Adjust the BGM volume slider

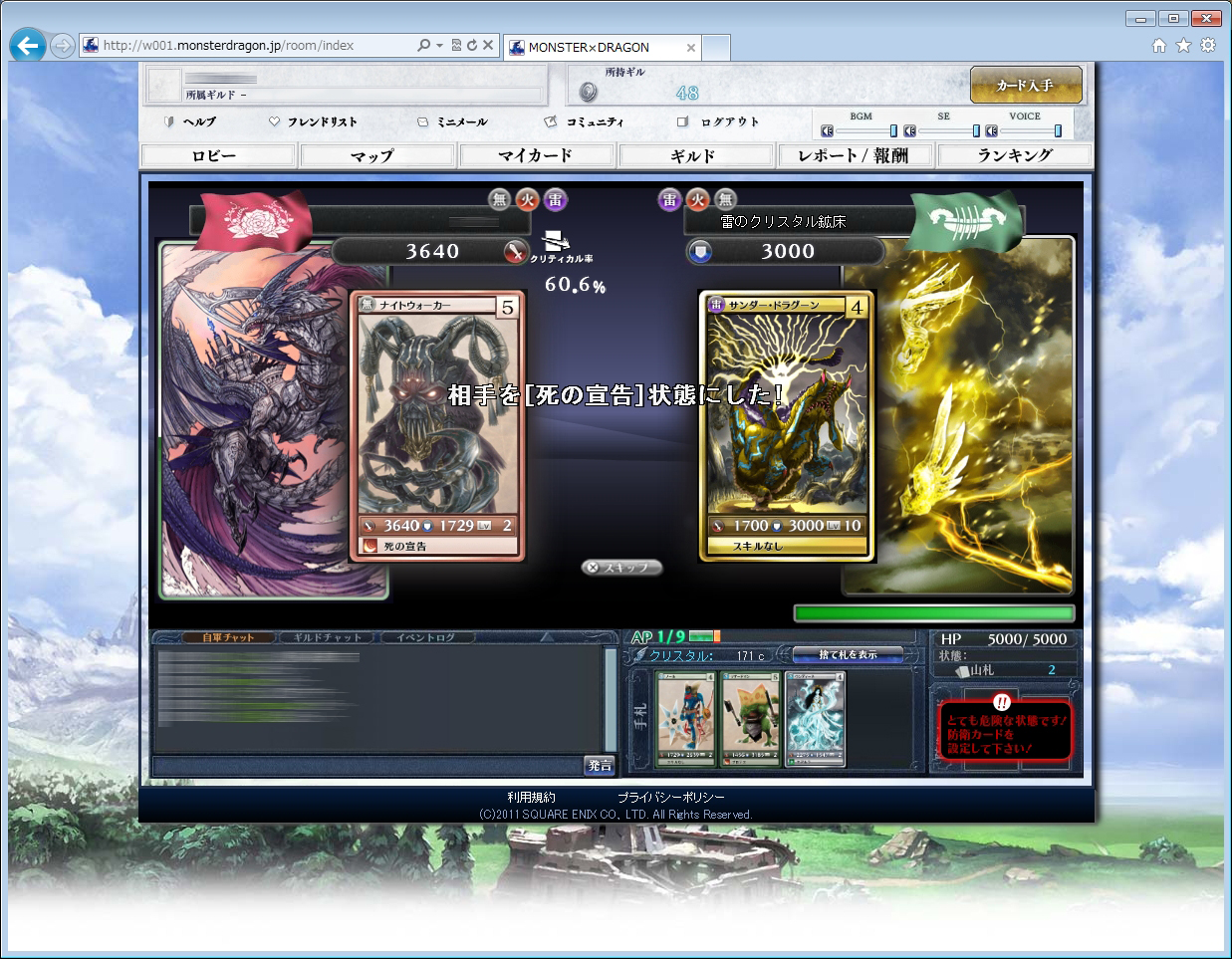(x=865, y=130)
